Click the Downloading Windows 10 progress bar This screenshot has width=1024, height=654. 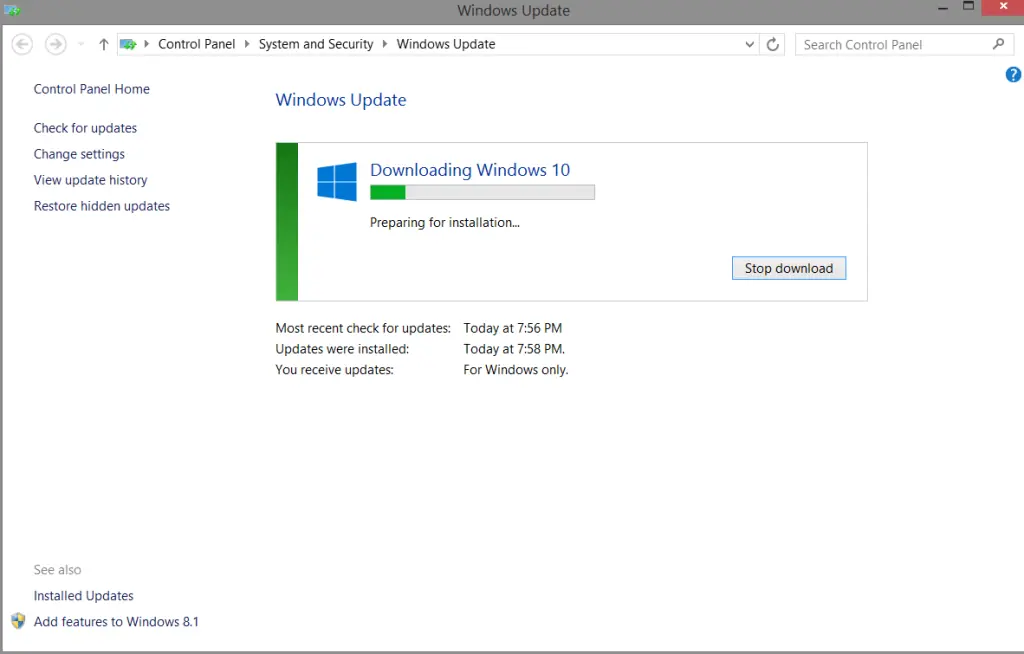point(482,192)
